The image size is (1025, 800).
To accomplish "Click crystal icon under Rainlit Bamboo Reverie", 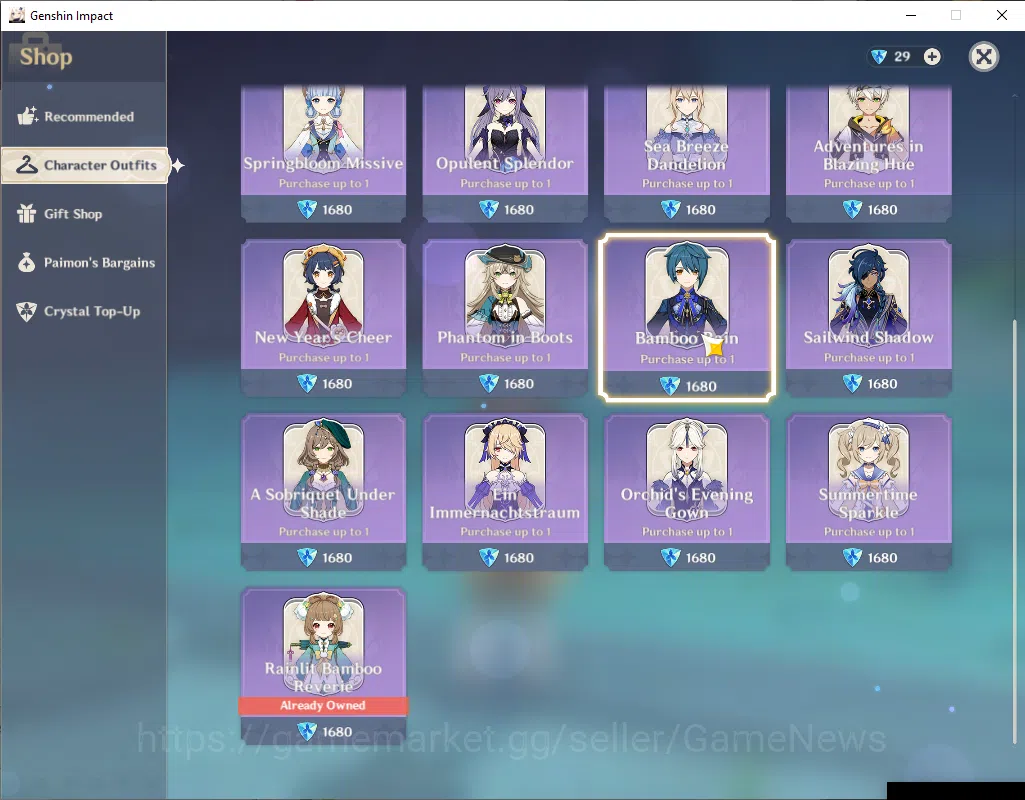I will [307, 731].
